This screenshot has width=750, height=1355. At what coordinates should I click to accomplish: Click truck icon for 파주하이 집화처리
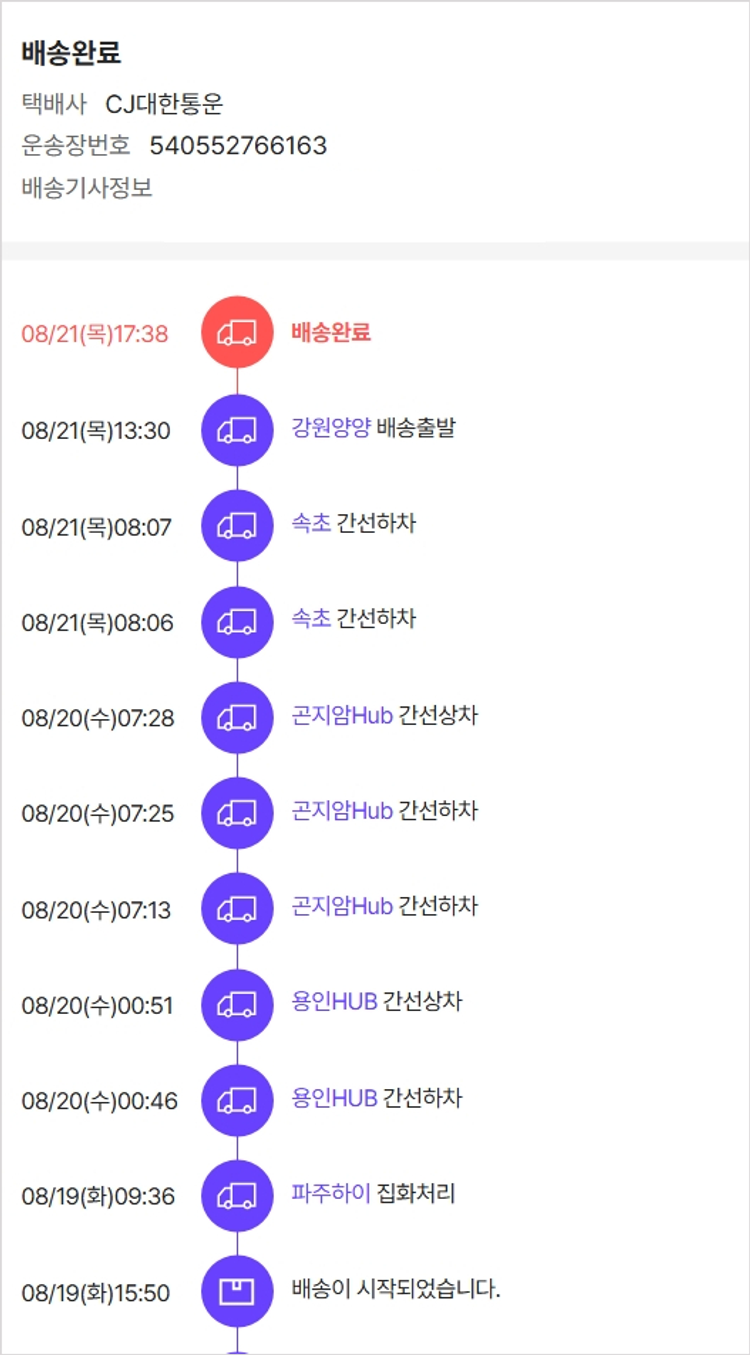[x=237, y=1196]
